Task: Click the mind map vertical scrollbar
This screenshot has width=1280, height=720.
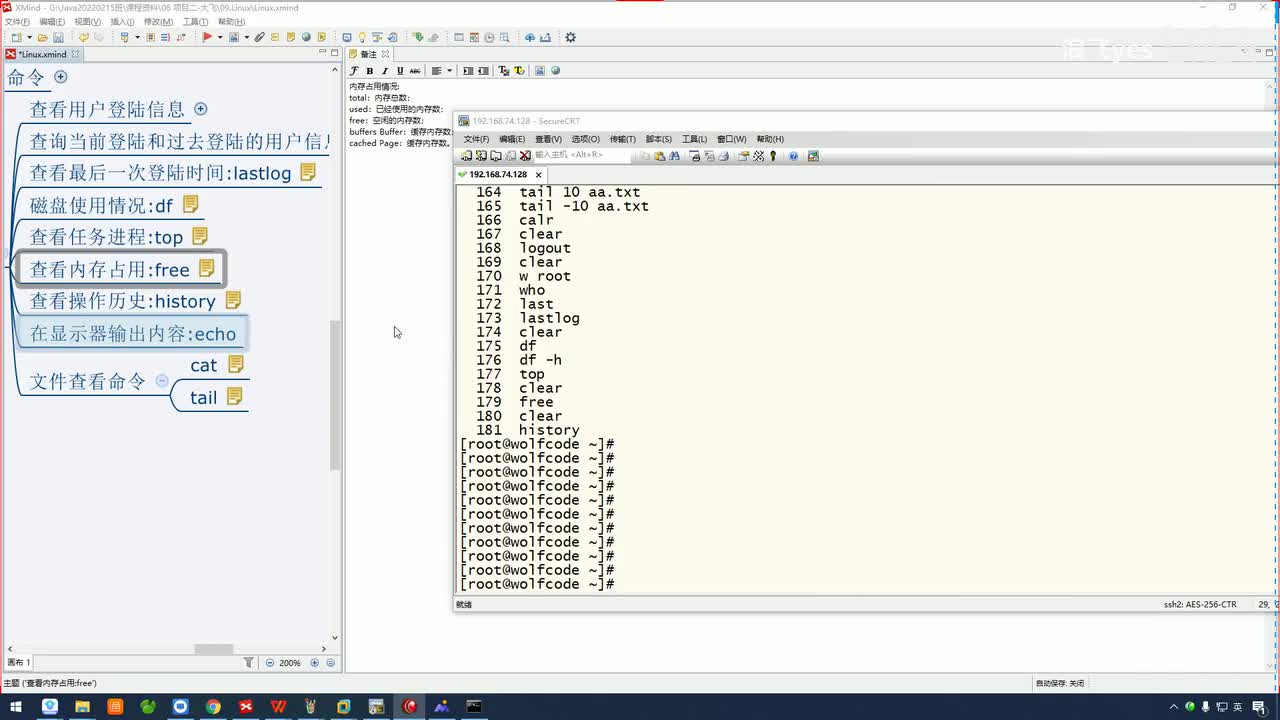Action: pyautogui.click(x=335, y=395)
